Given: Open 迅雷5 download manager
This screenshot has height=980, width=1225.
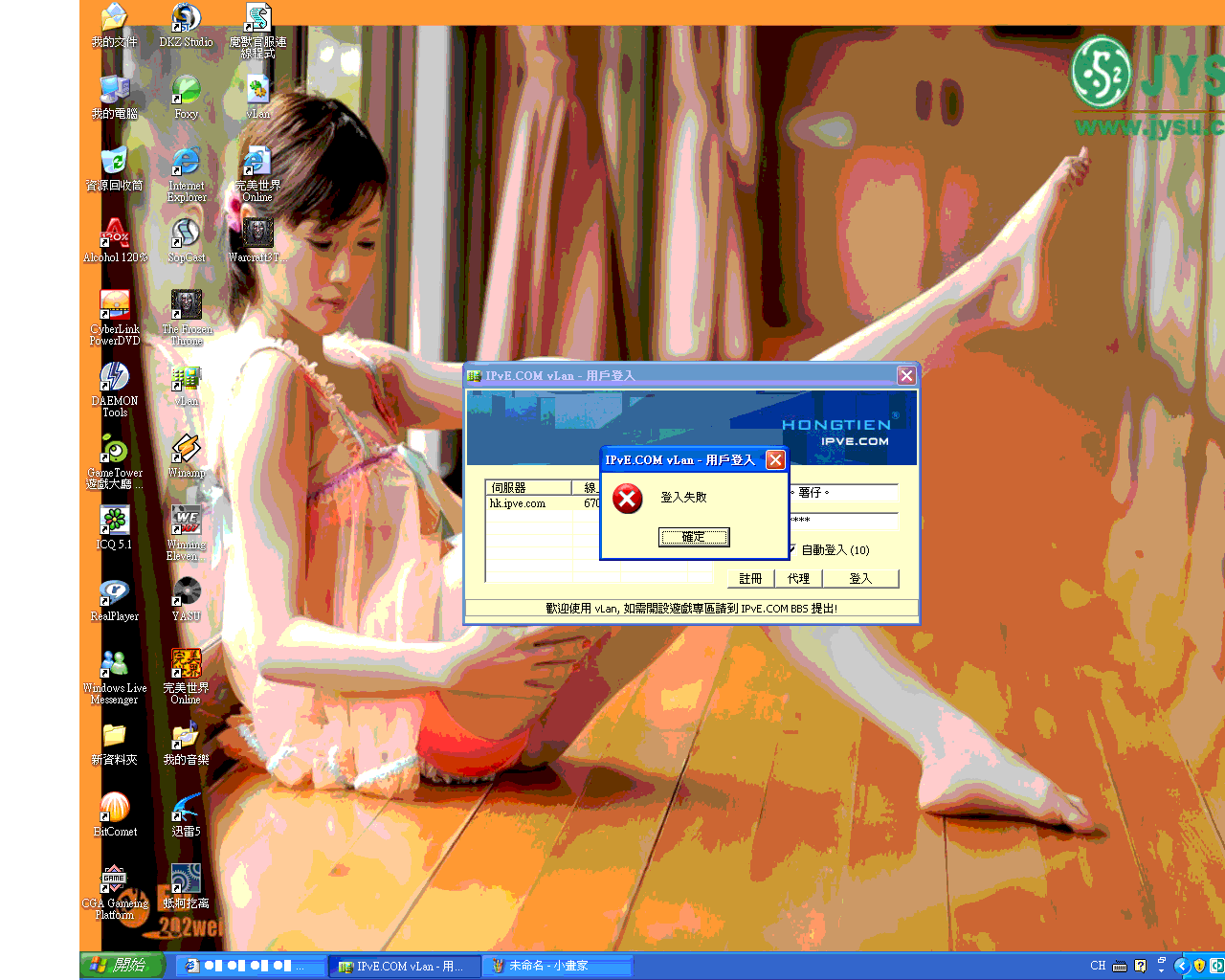Looking at the screenshot, I should (186, 809).
